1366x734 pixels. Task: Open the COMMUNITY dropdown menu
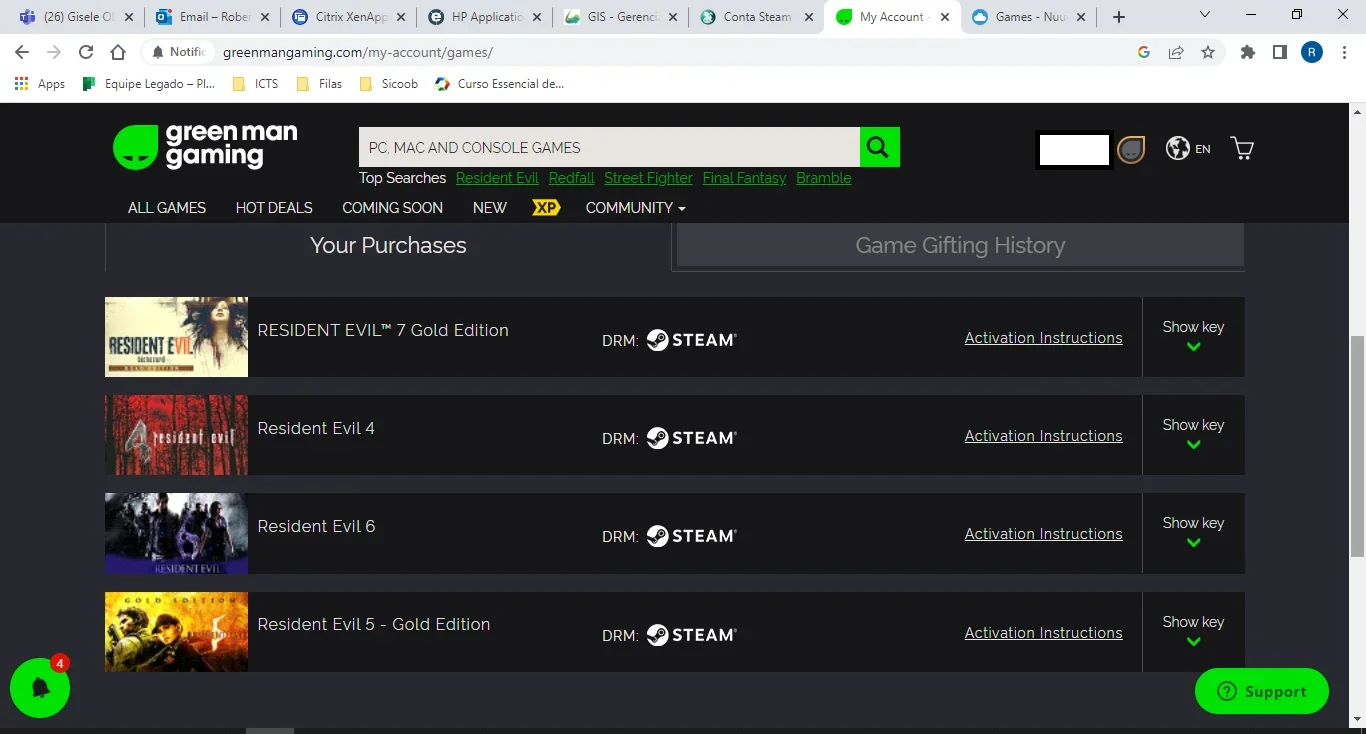(x=635, y=207)
